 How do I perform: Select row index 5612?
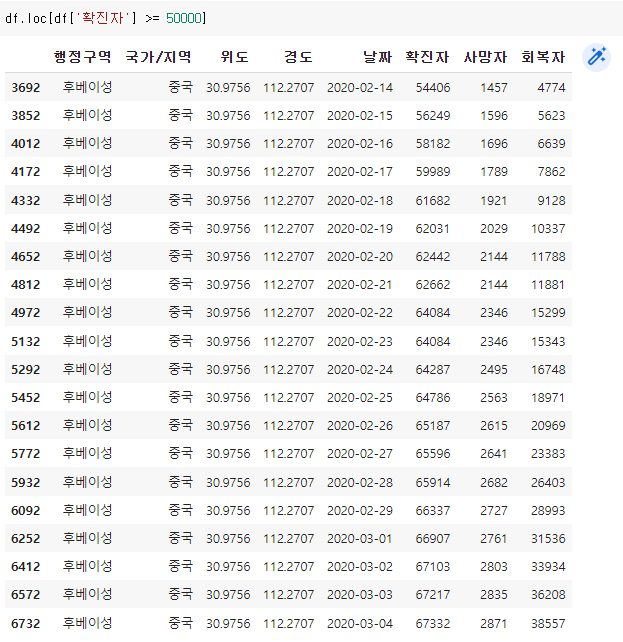click(x=26, y=426)
